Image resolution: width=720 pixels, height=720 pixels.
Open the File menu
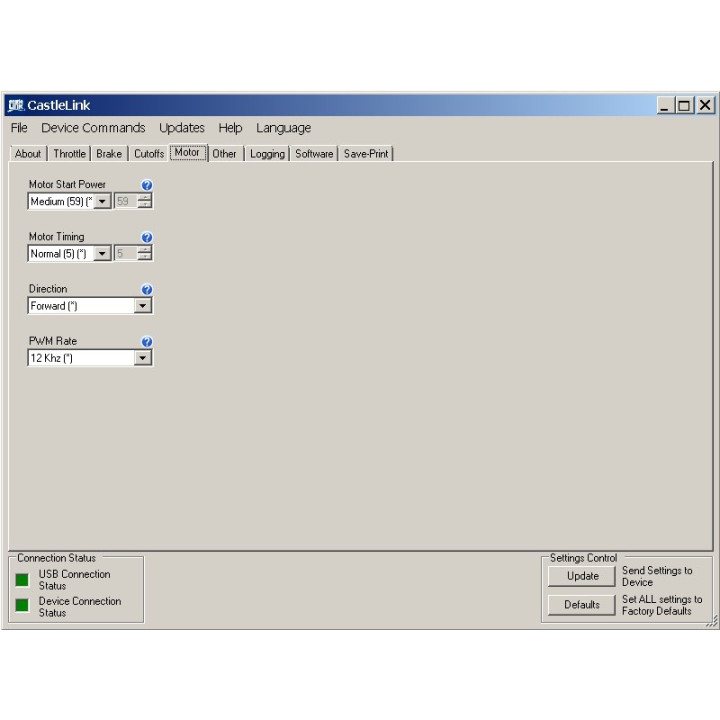click(19, 128)
